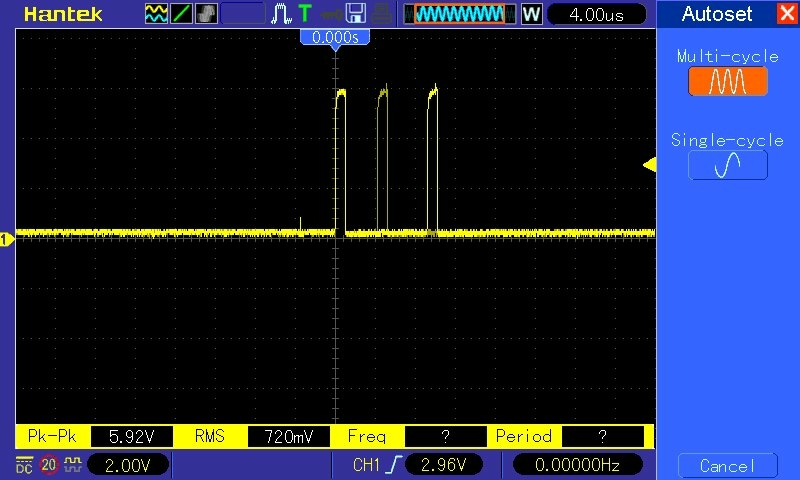
Task: Click the floppy disk save icon
Action: [x=356, y=14]
